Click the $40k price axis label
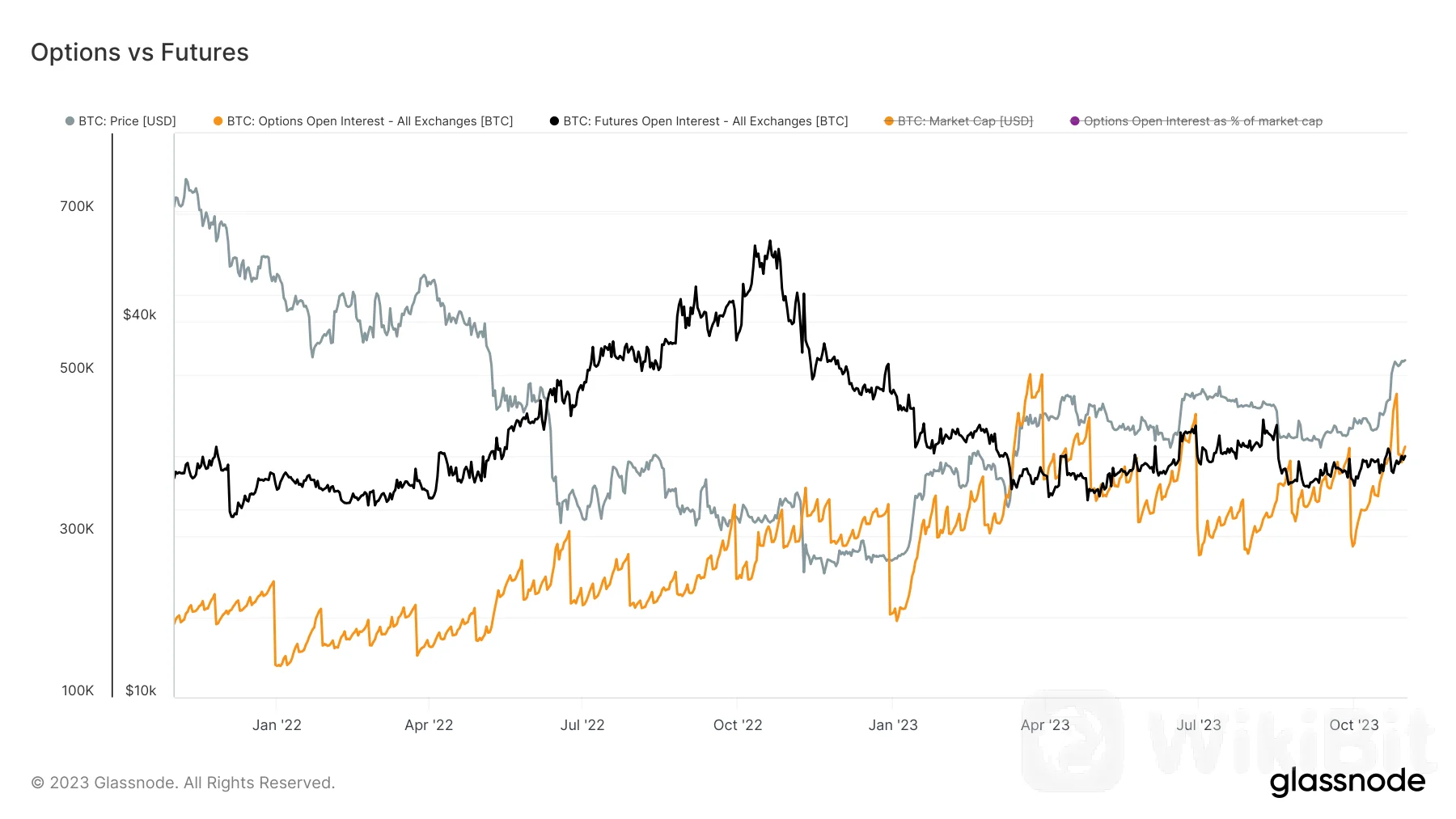1456x819 pixels. pyautogui.click(x=140, y=315)
